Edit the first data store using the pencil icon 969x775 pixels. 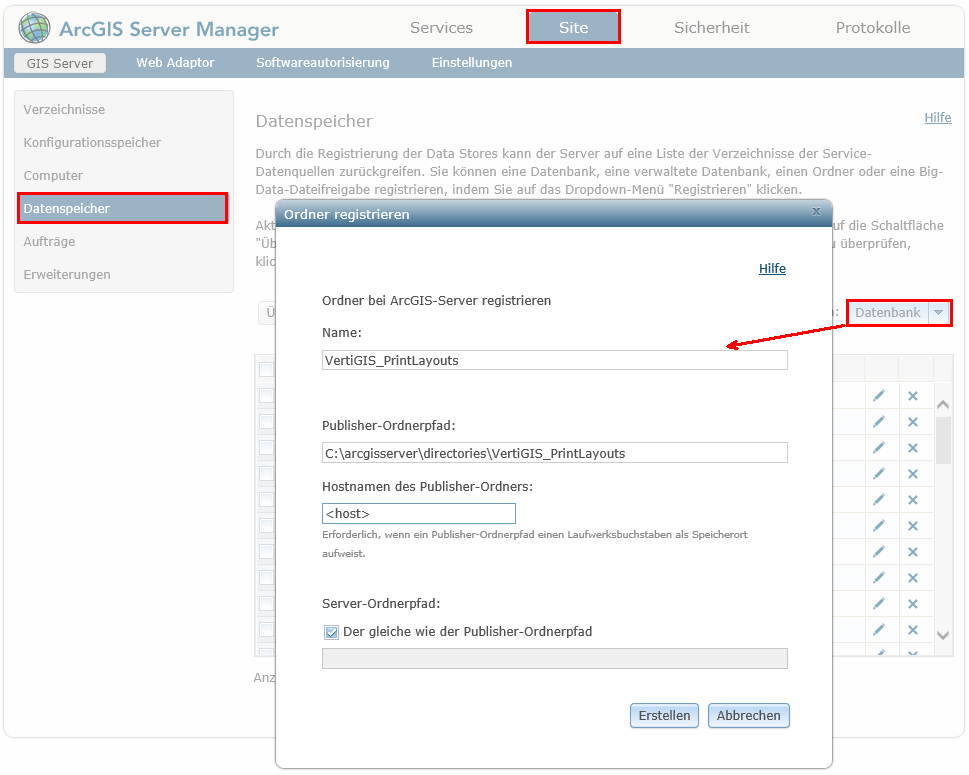click(879, 395)
